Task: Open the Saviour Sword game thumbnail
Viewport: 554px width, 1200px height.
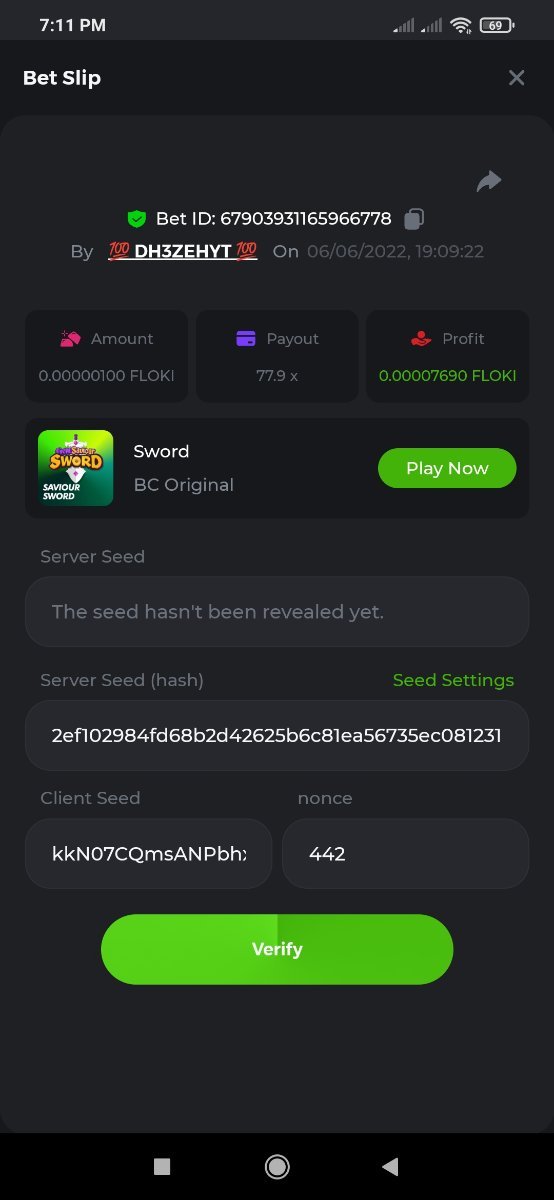Action: [x=75, y=468]
